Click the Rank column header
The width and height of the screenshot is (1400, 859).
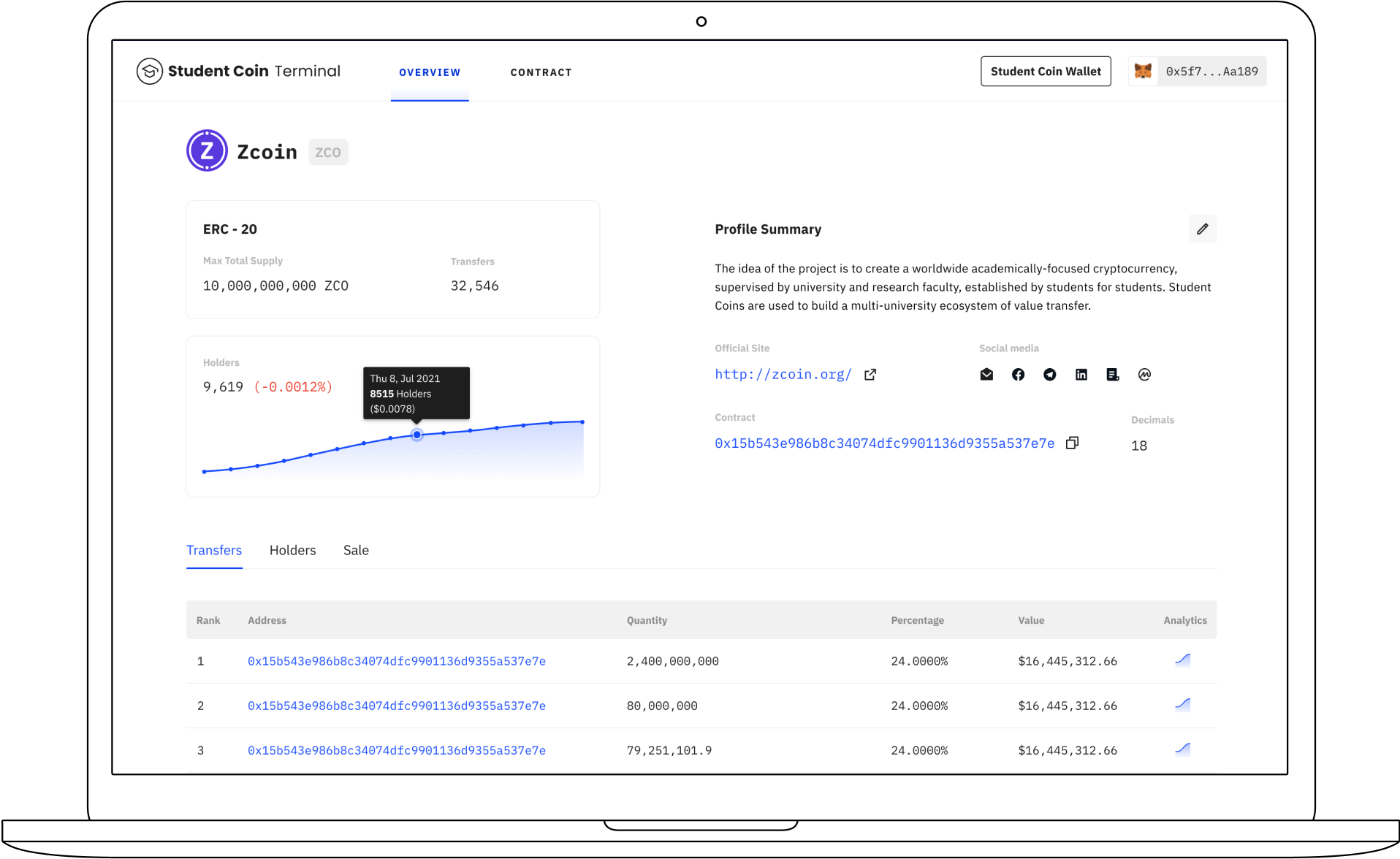click(x=208, y=620)
